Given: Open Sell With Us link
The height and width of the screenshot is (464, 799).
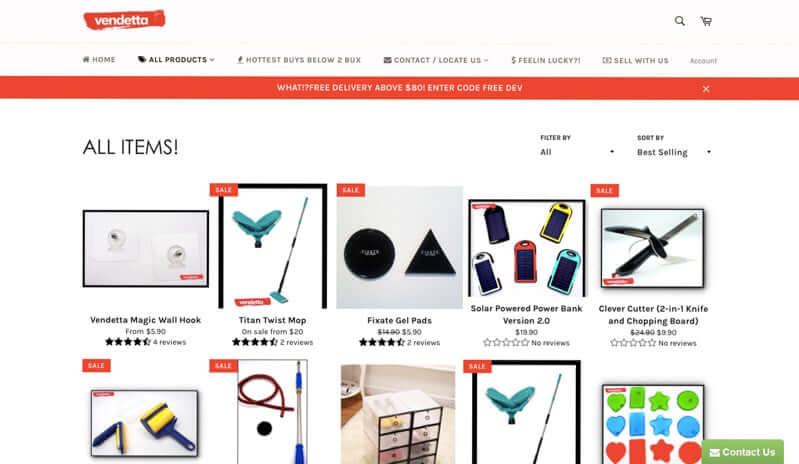Looking at the screenshot, I should coord(635,60).
